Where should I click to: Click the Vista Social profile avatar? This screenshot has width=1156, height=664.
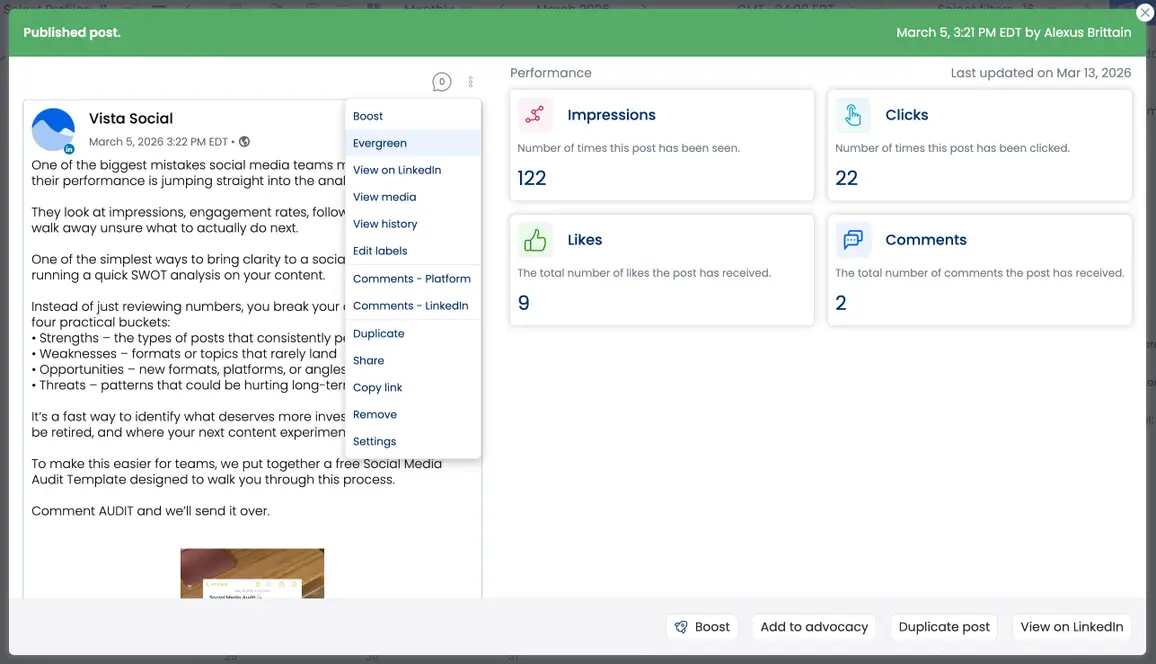(53, 130)
